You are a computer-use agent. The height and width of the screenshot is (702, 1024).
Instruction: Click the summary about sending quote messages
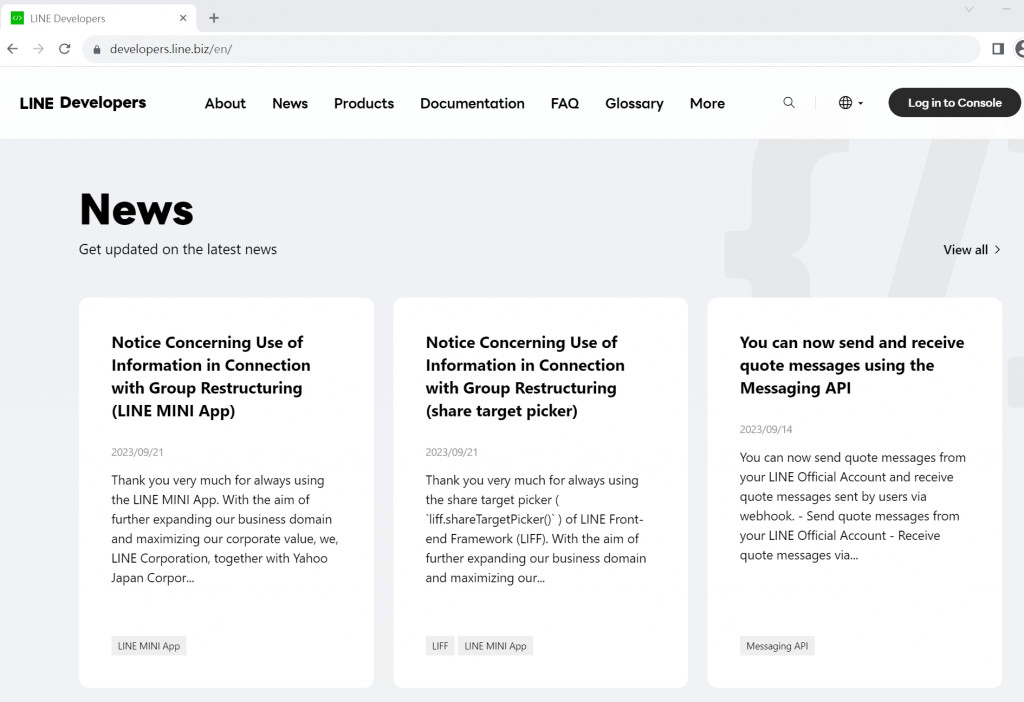pyautogui.click(x=853, y=506)
